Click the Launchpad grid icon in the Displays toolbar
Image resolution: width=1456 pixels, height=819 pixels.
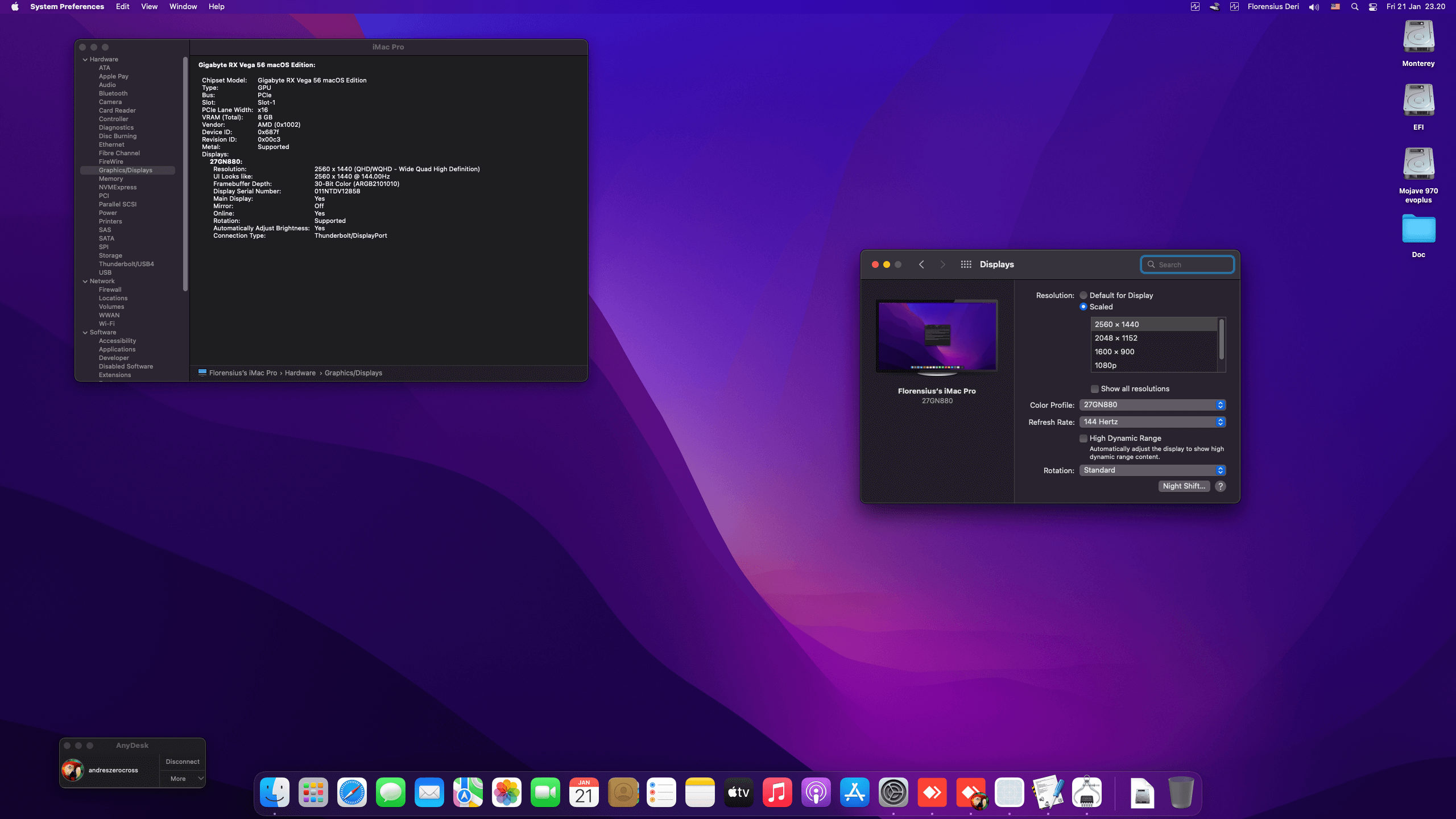pos(966,264)
